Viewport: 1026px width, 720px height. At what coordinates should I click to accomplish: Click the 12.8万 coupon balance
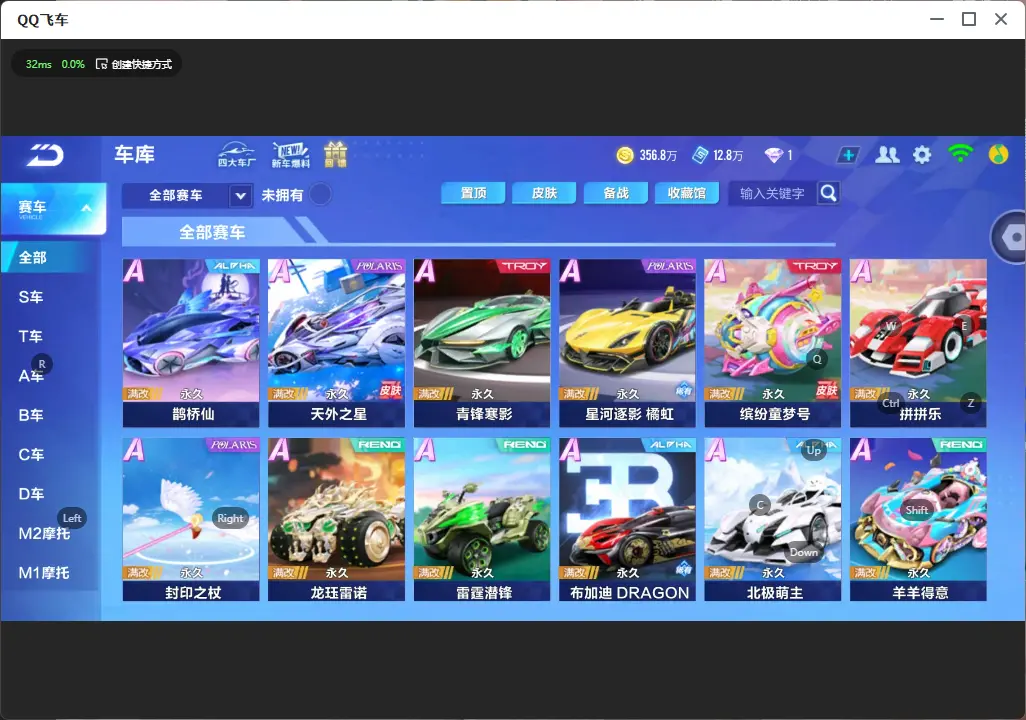point(728,155)
